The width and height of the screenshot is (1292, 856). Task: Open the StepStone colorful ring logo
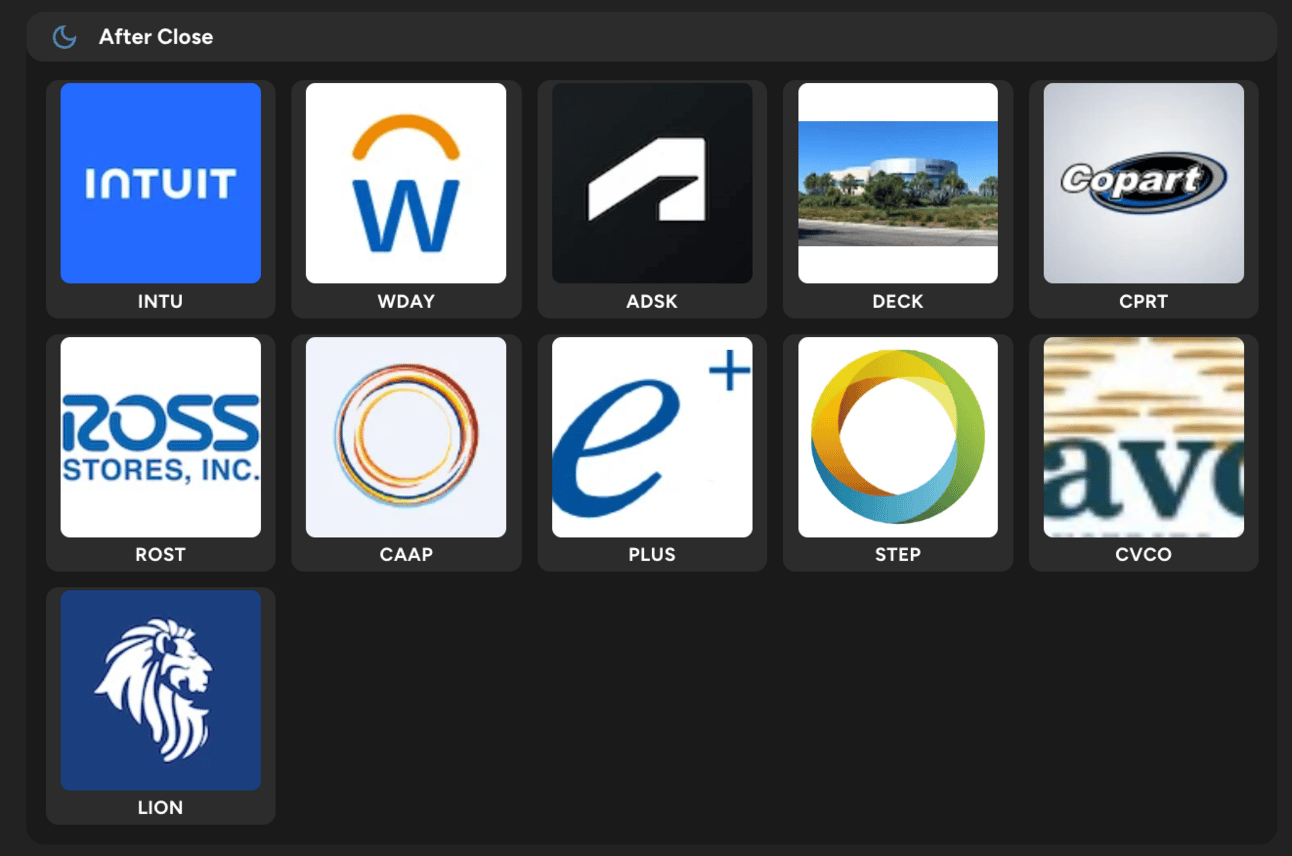pos(898,437)
